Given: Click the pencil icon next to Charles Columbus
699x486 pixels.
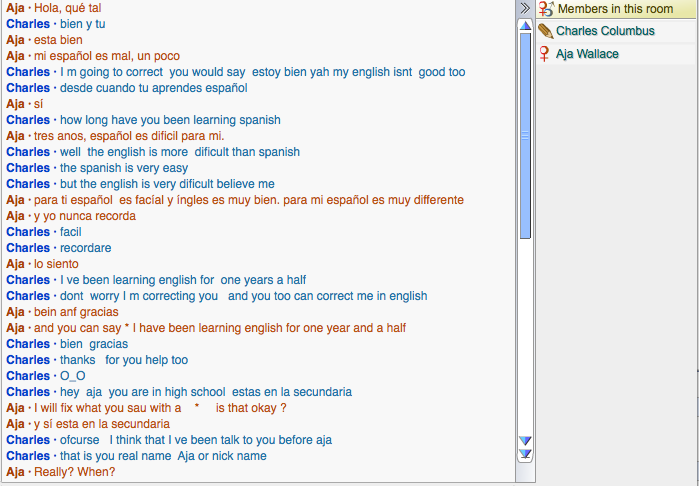Looking at the screenshot, I should point(546,31).
